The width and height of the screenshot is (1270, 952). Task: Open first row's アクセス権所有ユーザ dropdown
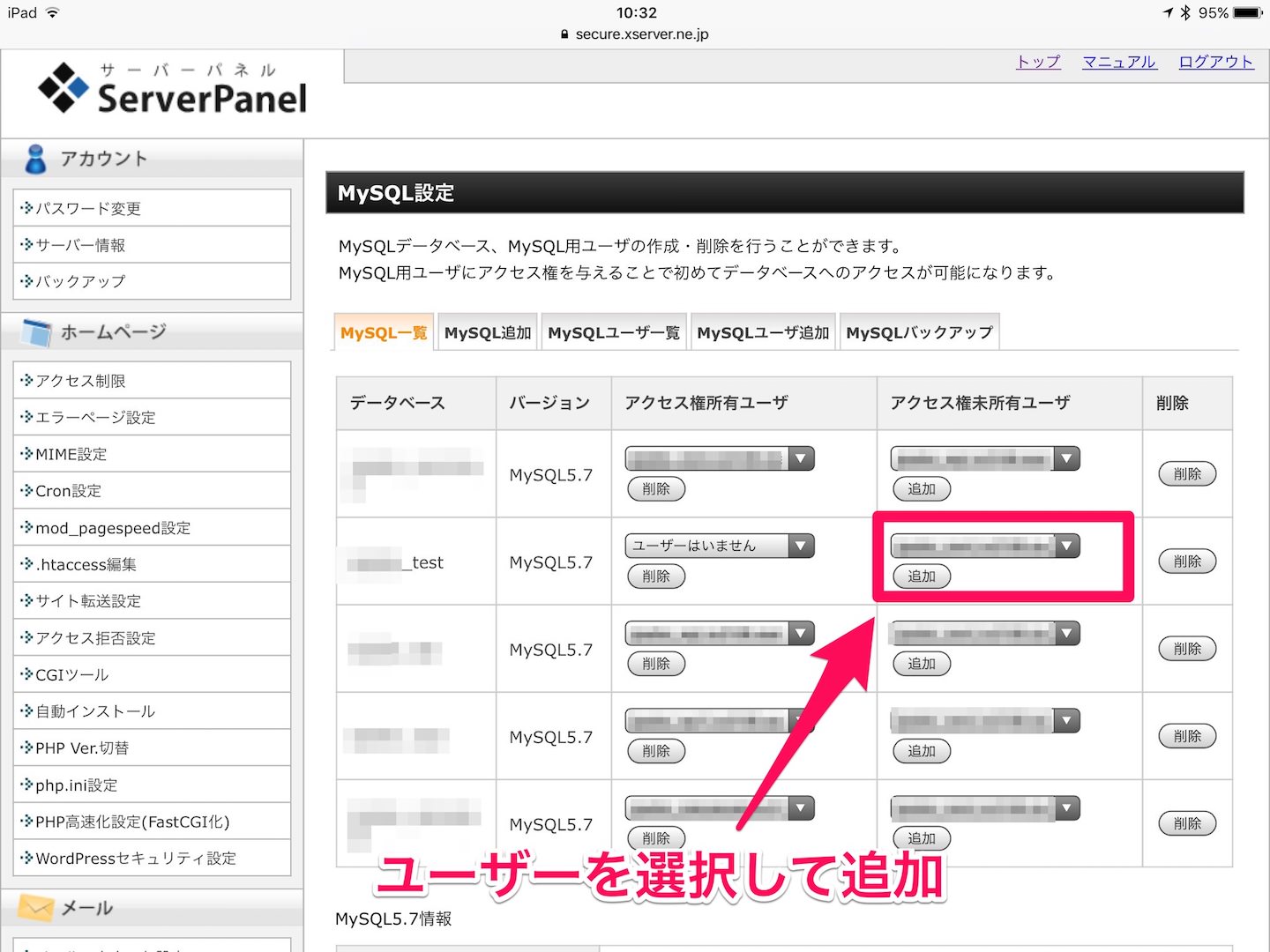pyautogui.click(x=720, y=458)
